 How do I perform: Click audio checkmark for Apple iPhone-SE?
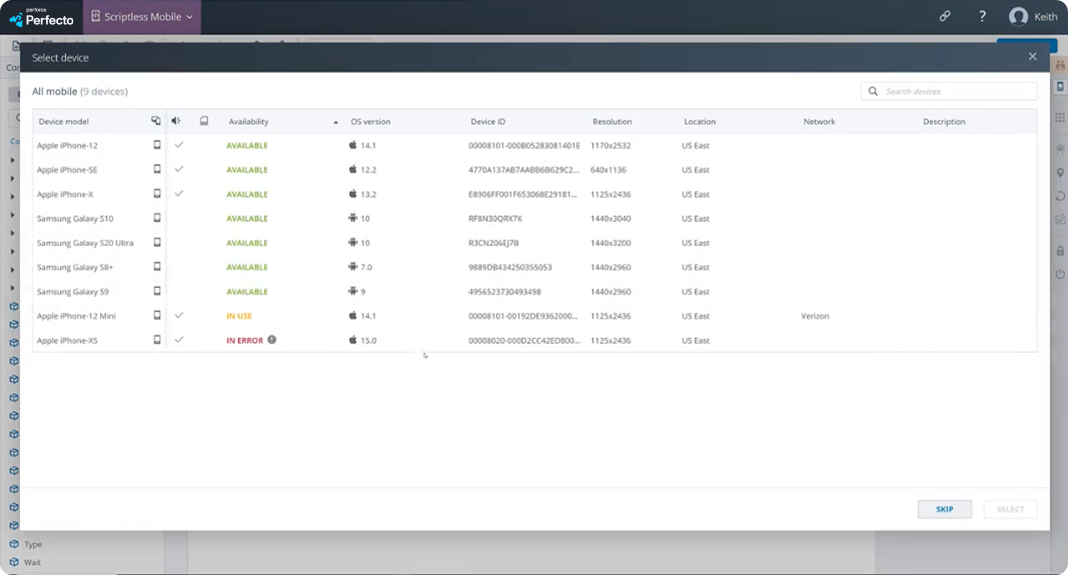(179, 169)
